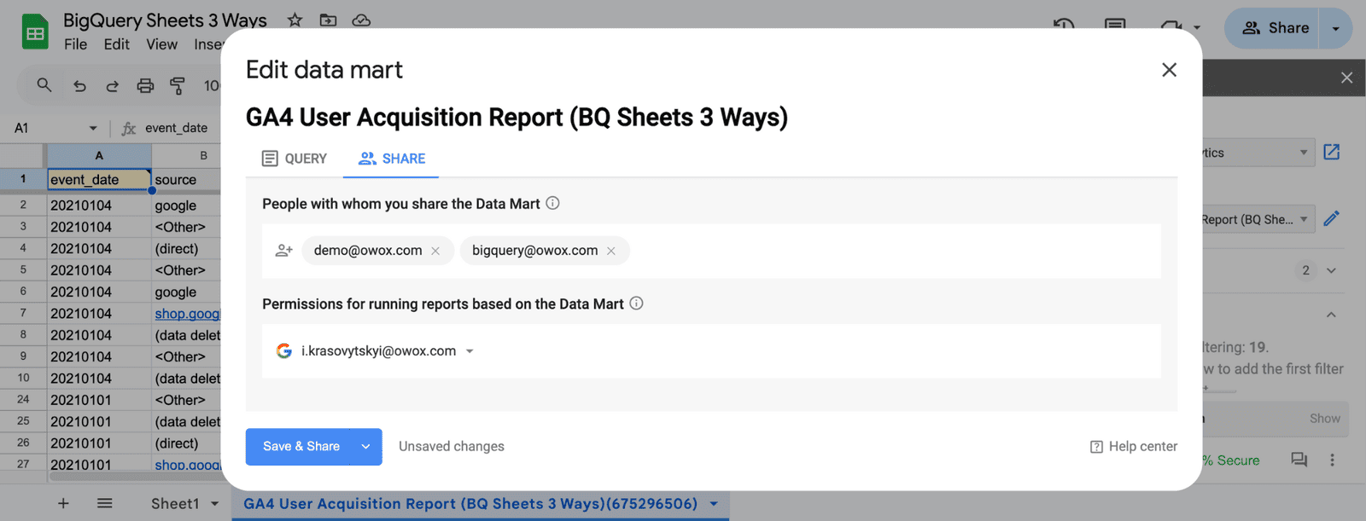The height and width of the screenshot is (521, 1366).
Task: Select row 2 cell with 20210104
Action: (x=99, y=204)
